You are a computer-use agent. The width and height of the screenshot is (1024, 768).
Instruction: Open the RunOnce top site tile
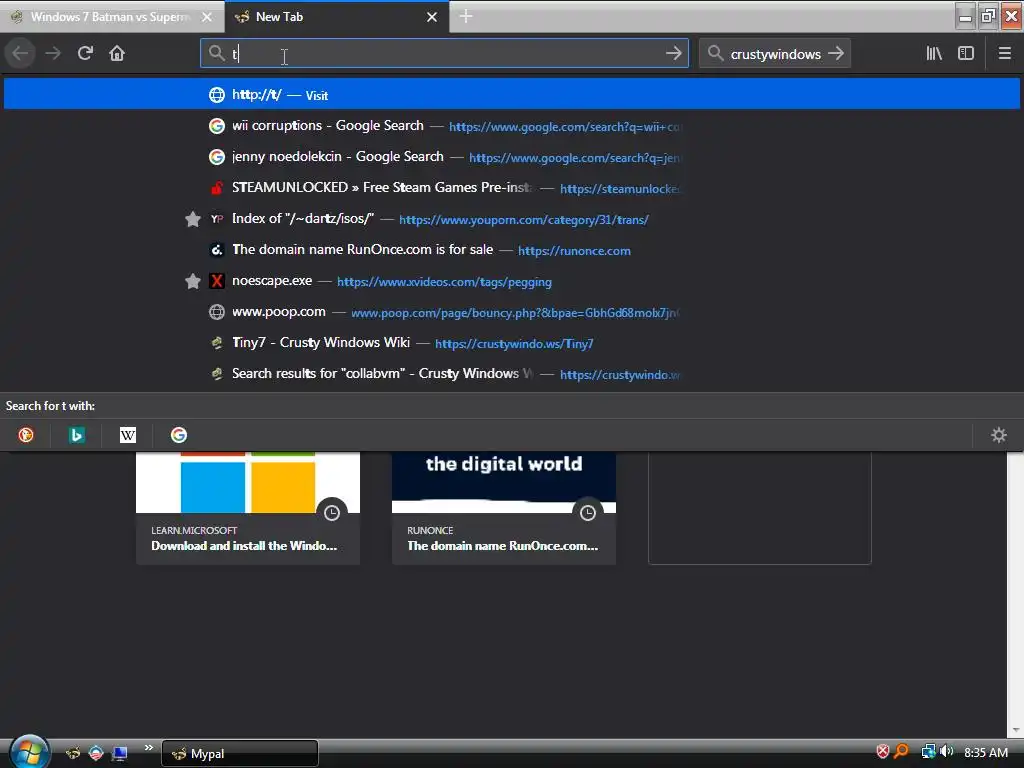click(504, 507)
